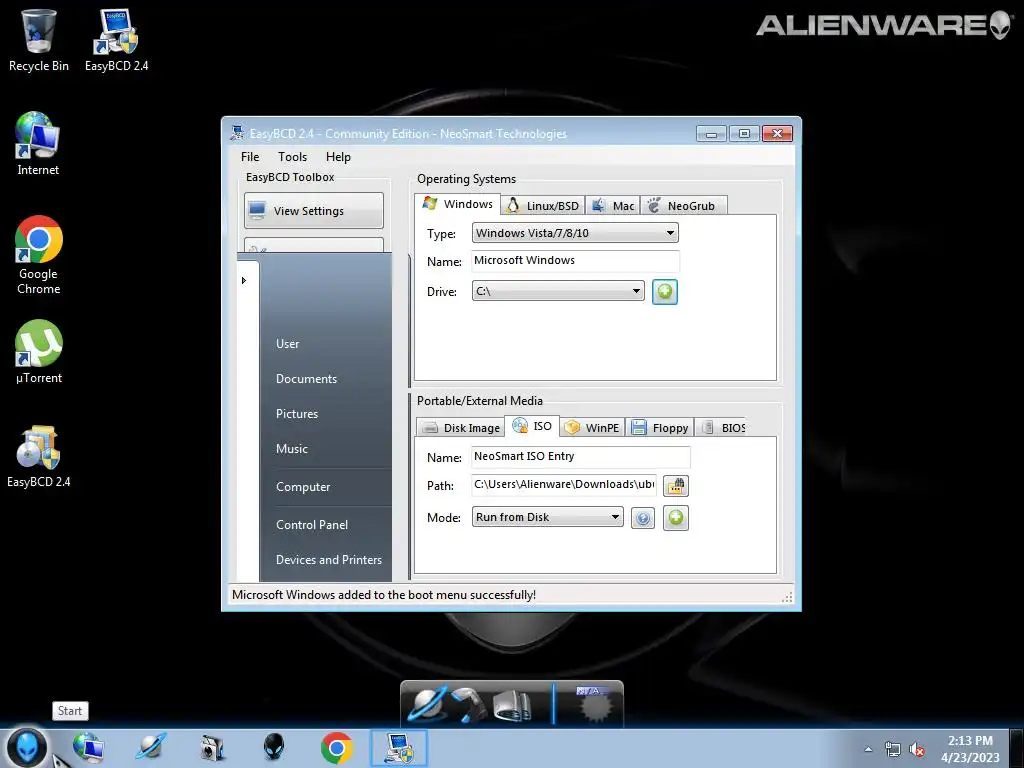Select the µTorrent desktop icon
The width and height of the screenshot is (1024, 768).
click(x=39, y=351)
